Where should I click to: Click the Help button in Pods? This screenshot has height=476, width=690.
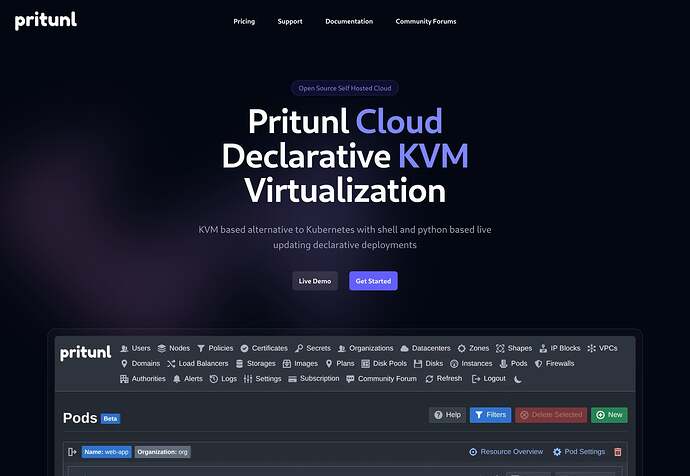(448, 415)
